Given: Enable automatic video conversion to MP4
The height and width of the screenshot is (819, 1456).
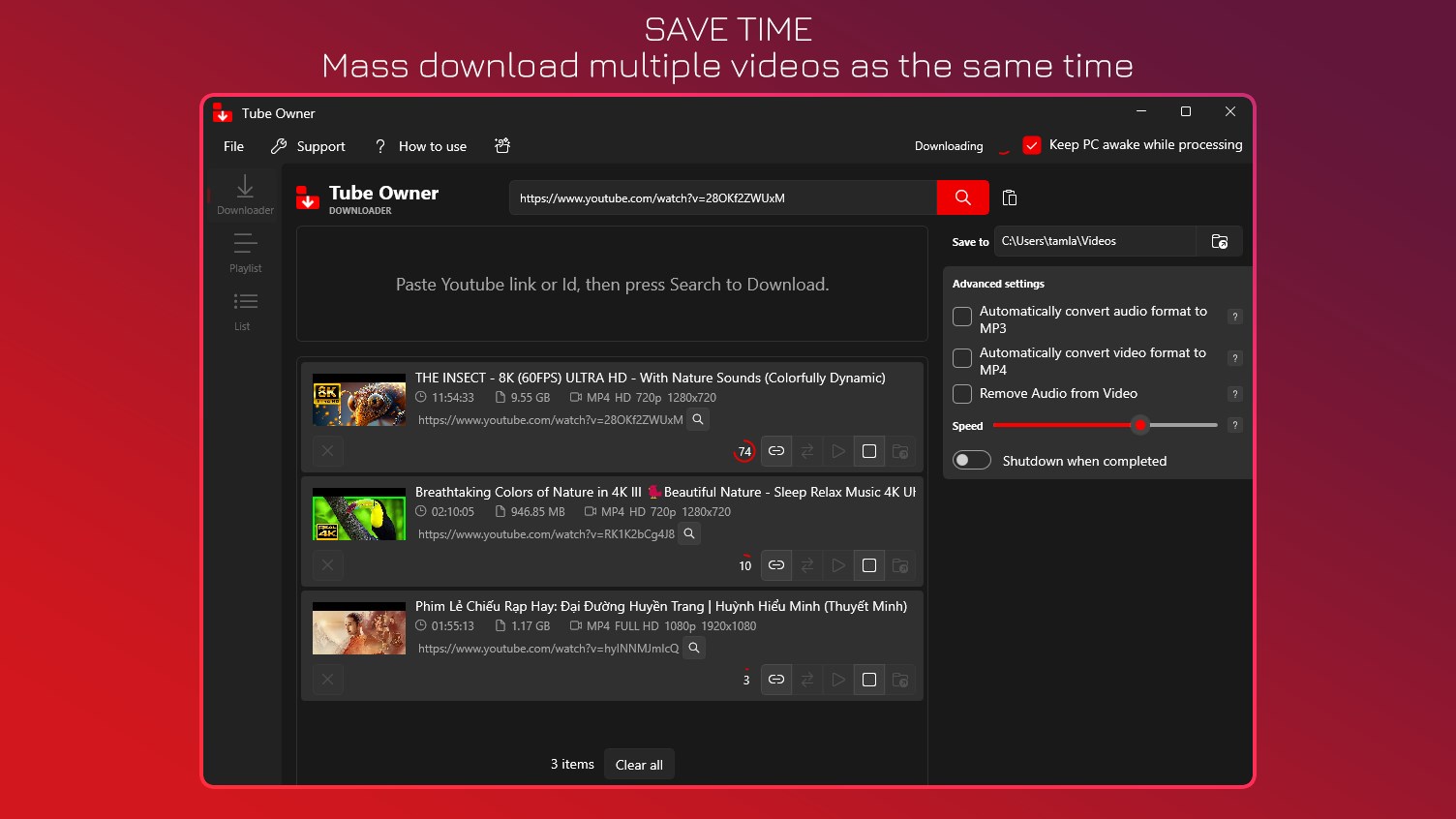Looking at the screenshot, I should coord(962,358).
